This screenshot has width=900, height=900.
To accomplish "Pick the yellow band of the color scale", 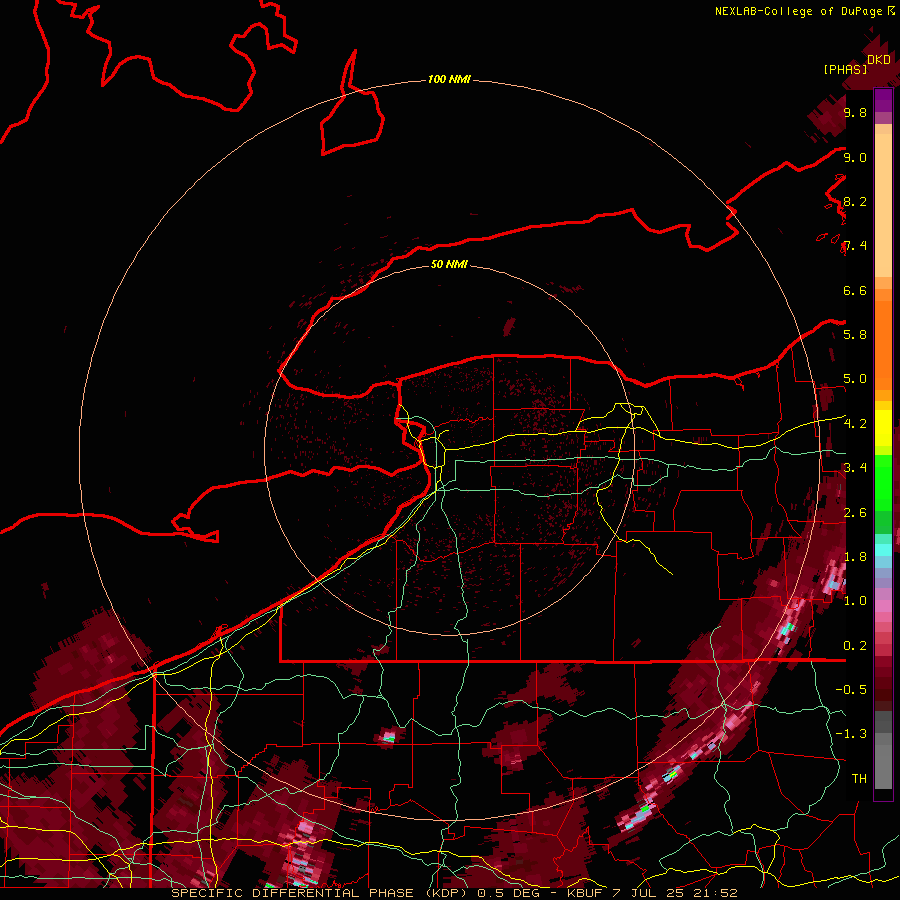I will (883, 428).
